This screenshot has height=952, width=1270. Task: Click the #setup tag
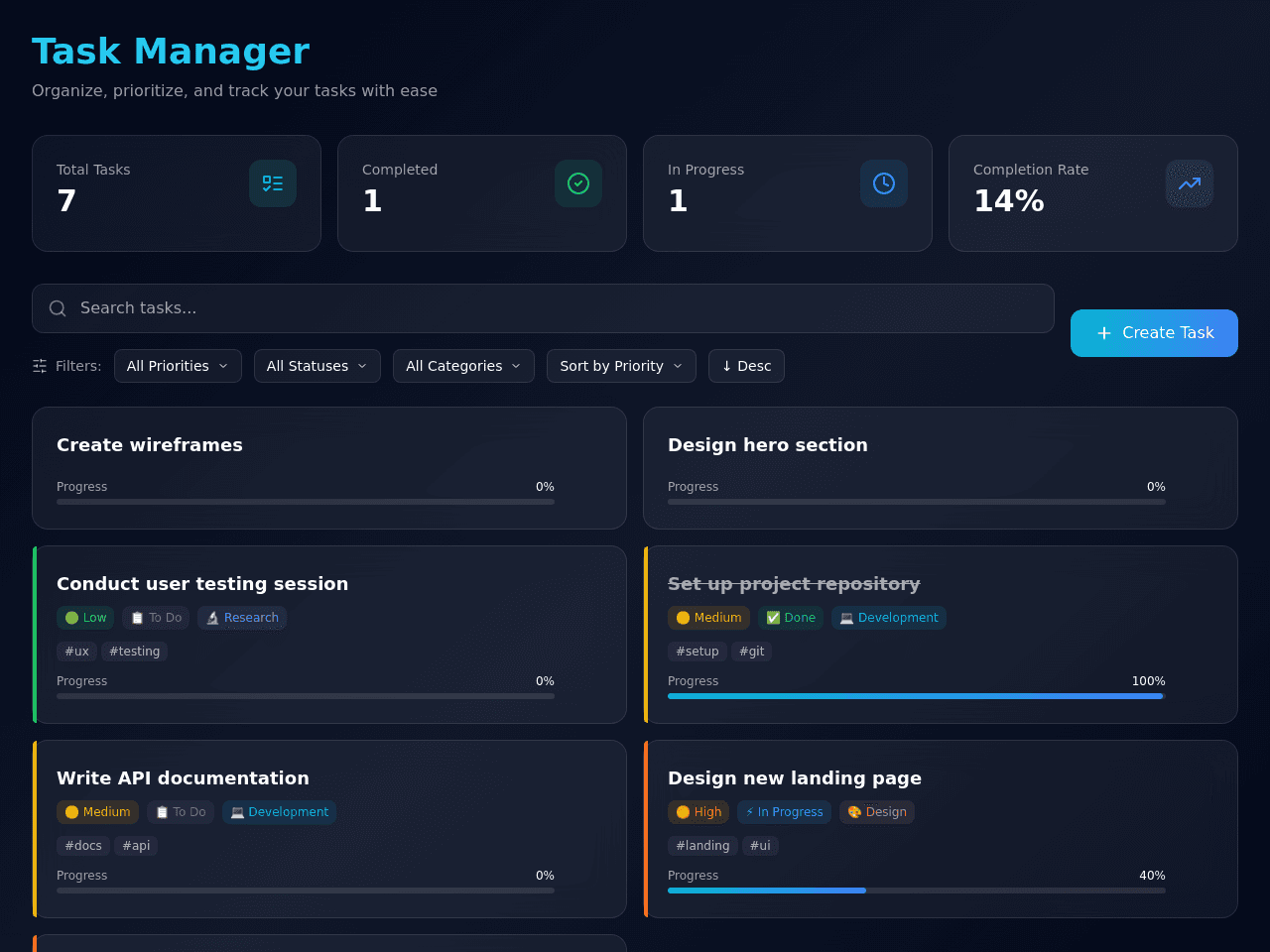coord(698,652)
